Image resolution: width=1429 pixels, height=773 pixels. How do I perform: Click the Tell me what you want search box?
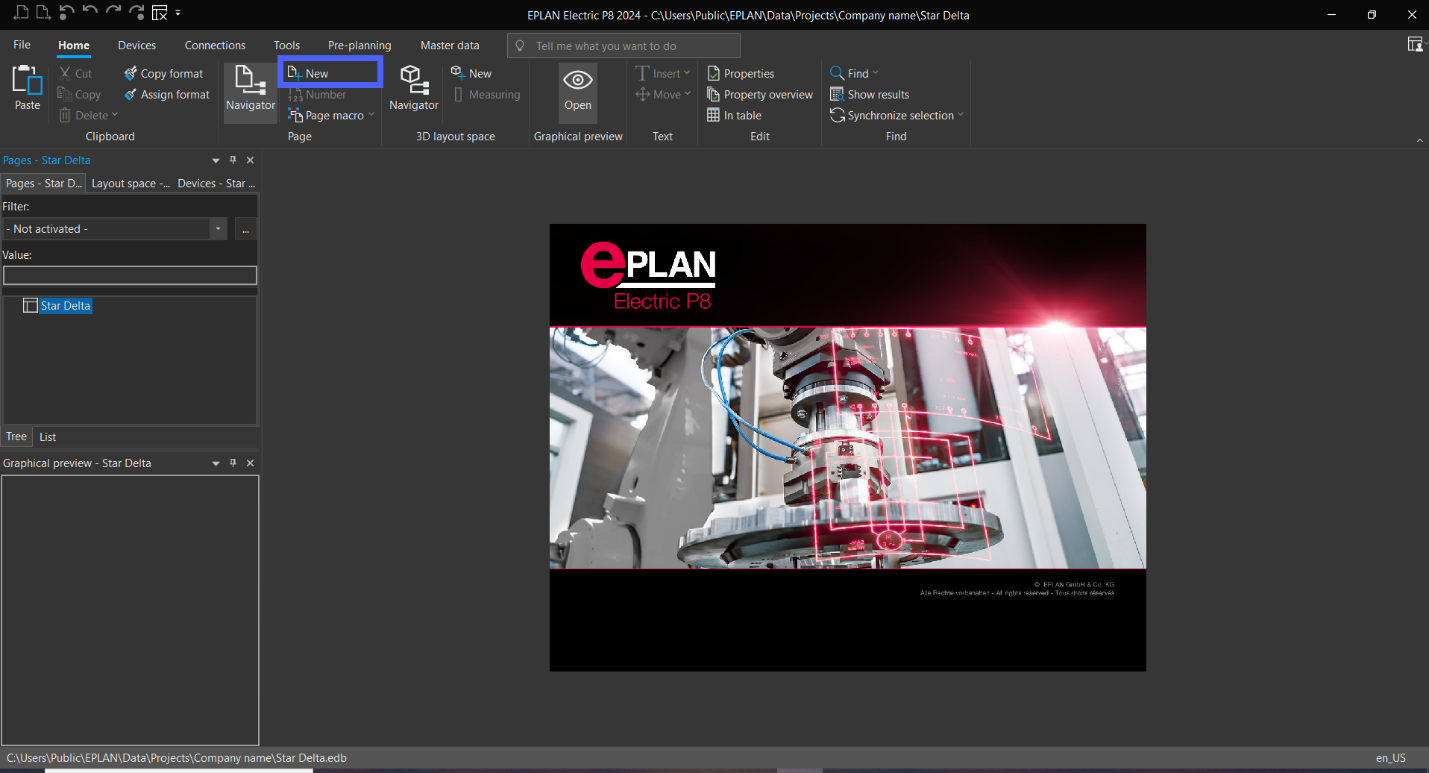tap(624, 46)
